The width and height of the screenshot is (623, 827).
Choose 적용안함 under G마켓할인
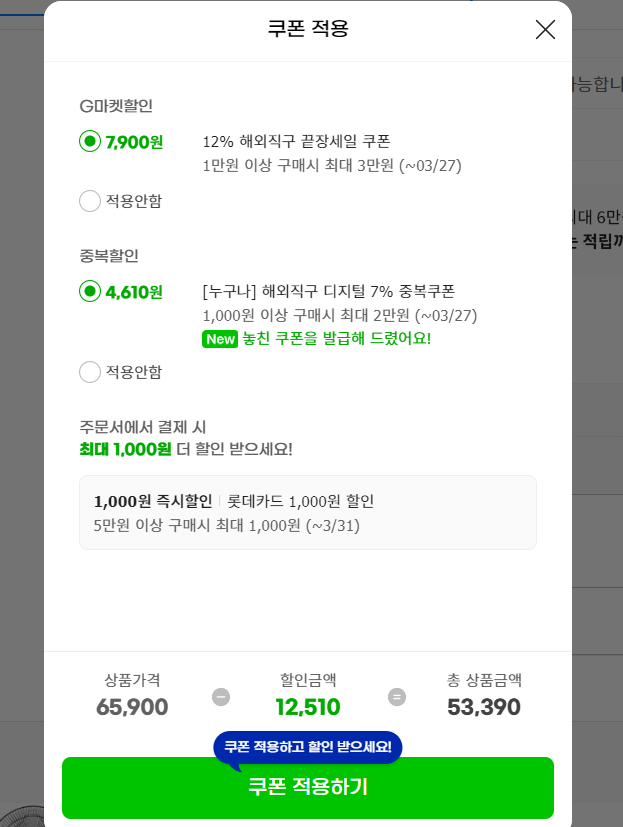90,201
